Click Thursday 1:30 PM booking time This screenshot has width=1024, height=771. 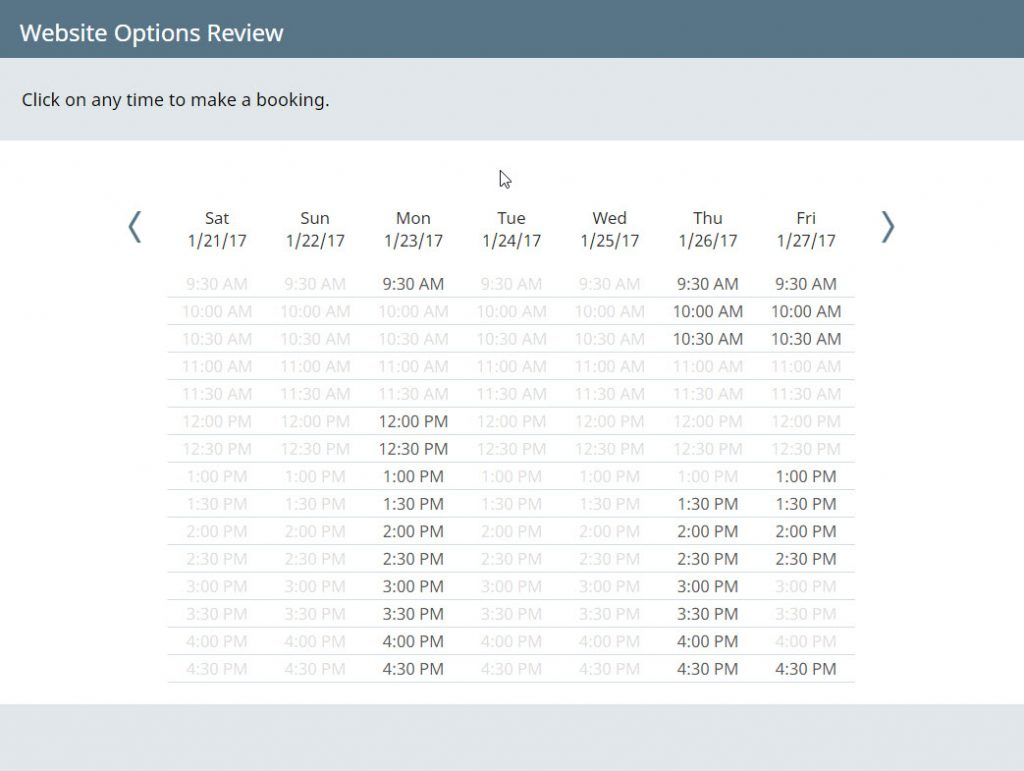pos(708,504)
